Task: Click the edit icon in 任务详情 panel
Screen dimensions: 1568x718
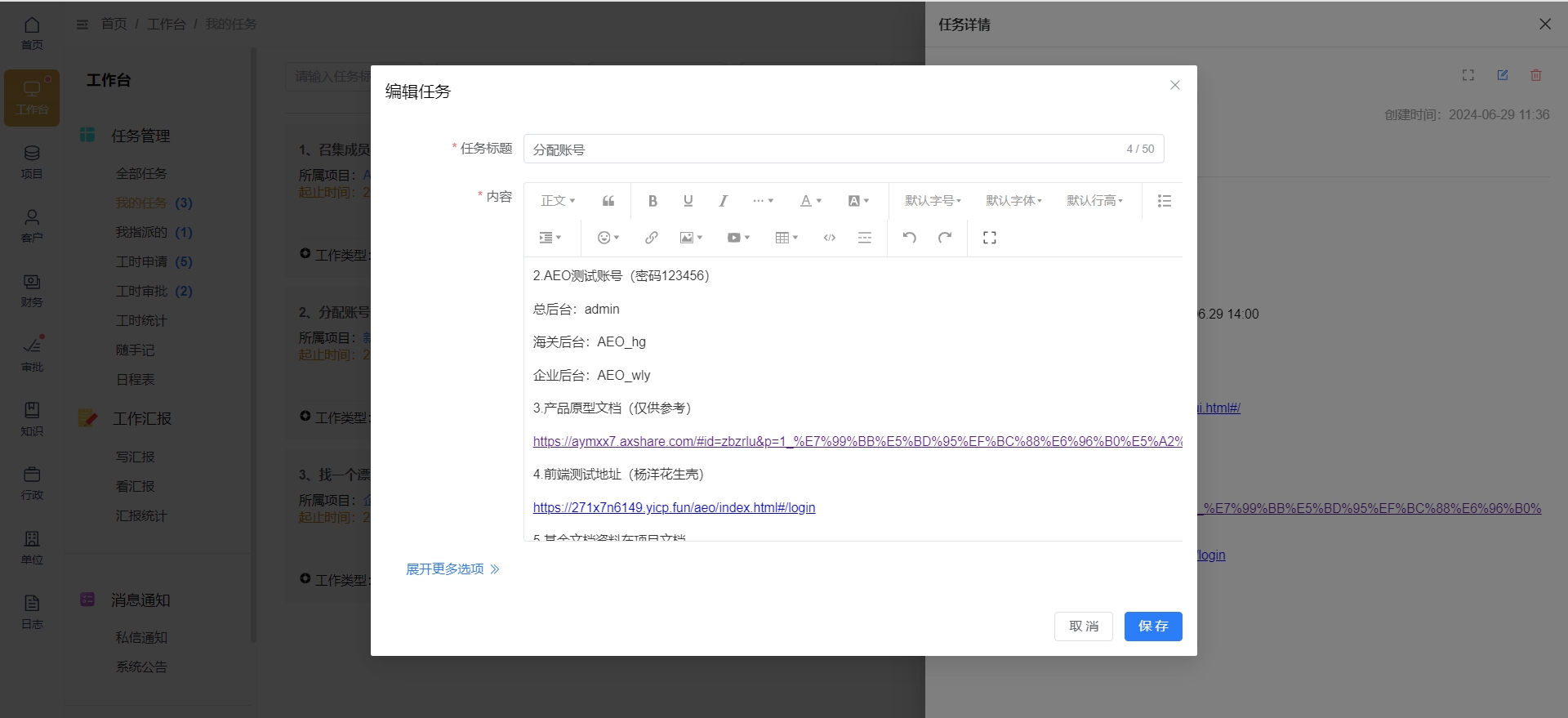Action: click(x=1503, y=75)
